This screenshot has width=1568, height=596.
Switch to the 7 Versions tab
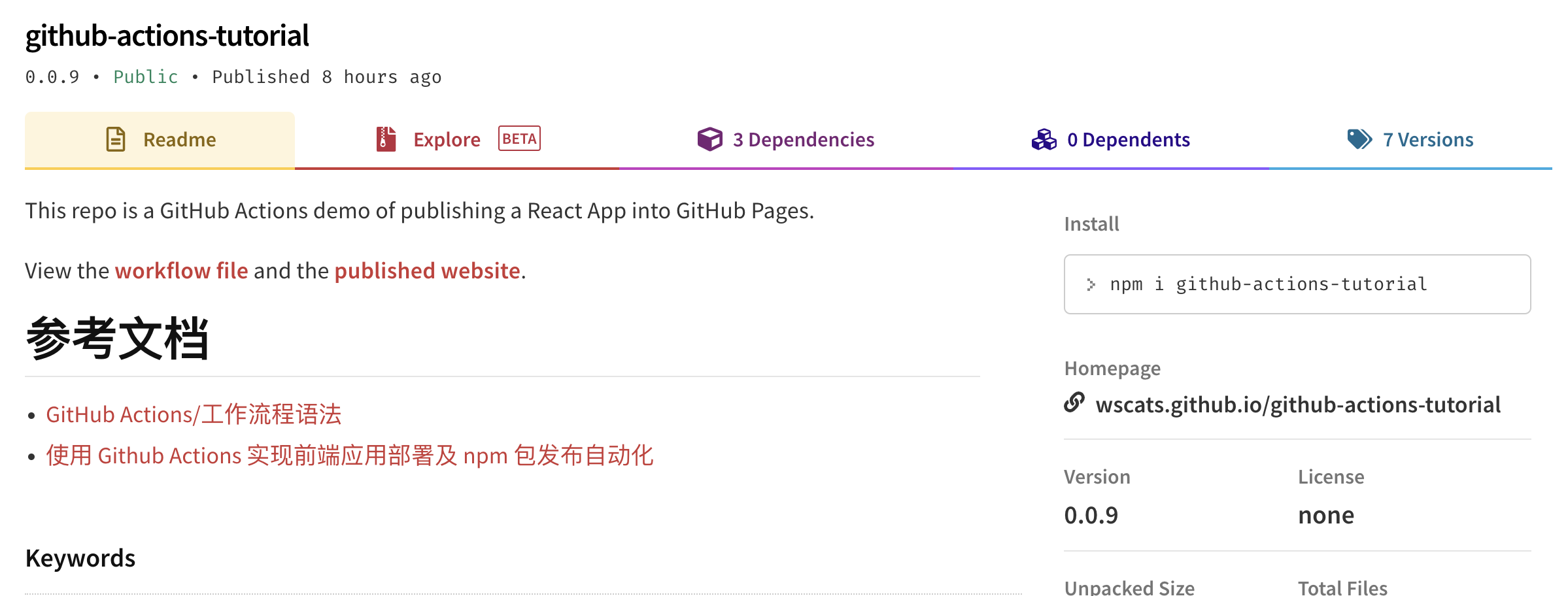coord(1410,140)
